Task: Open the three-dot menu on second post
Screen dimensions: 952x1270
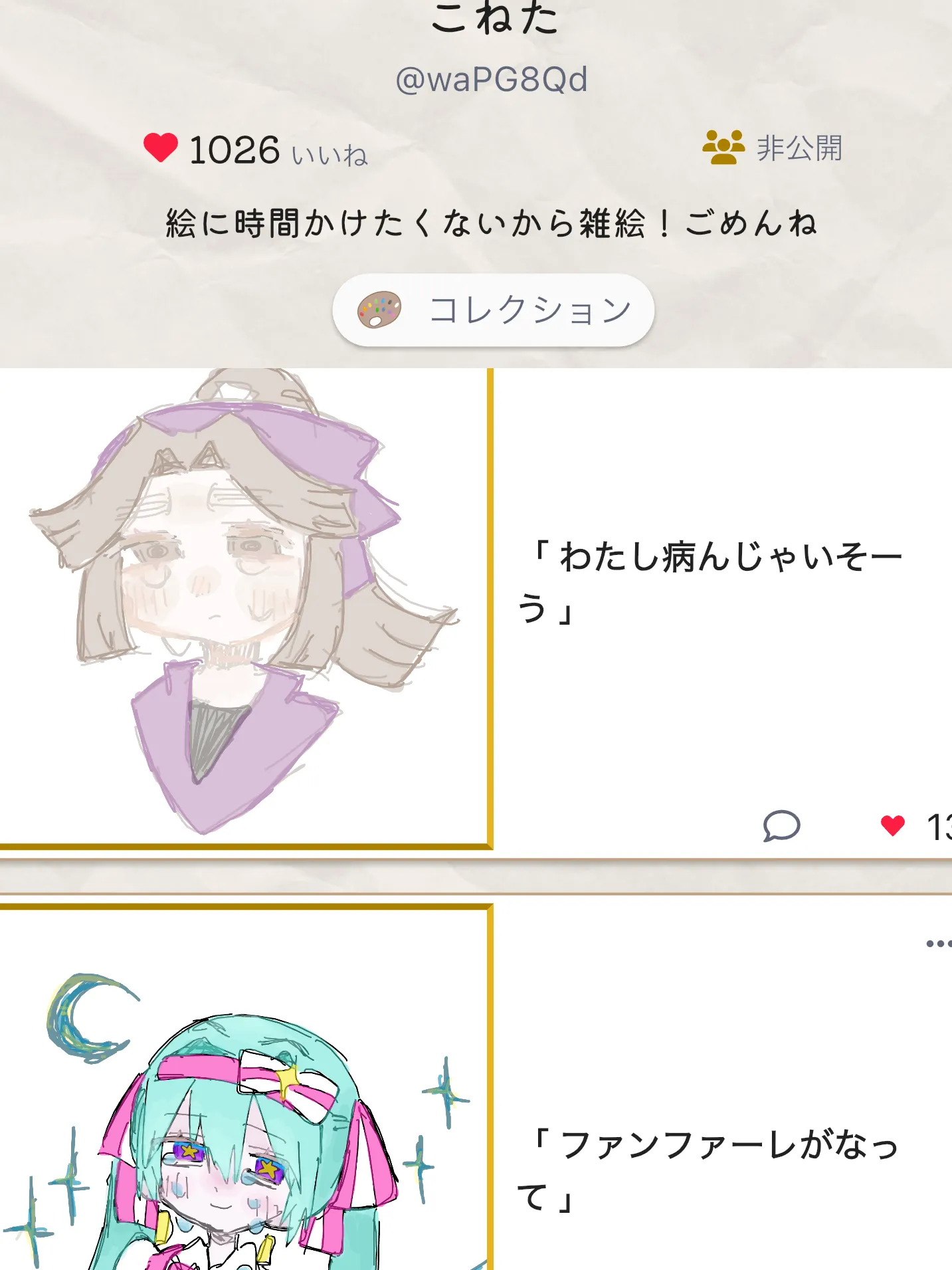Action: pos(939,943)
